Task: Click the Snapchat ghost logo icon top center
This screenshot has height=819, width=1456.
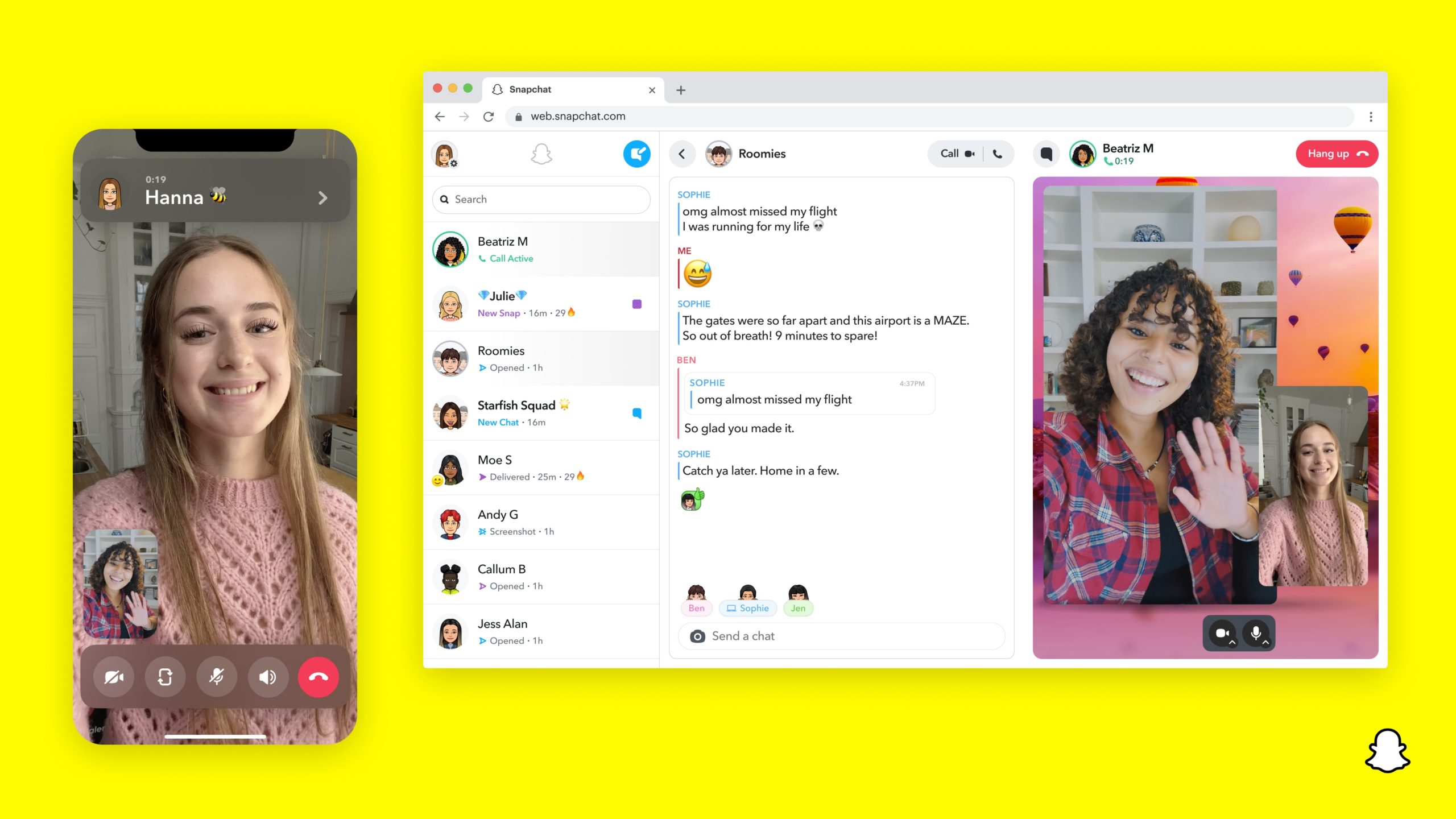Action: (541, 154)
